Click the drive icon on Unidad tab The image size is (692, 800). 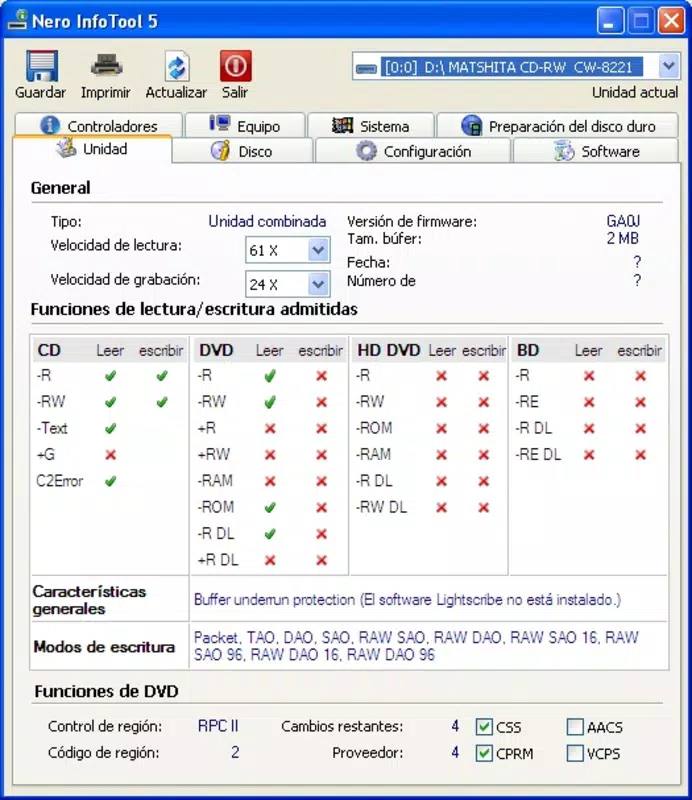tap(66, 148)
